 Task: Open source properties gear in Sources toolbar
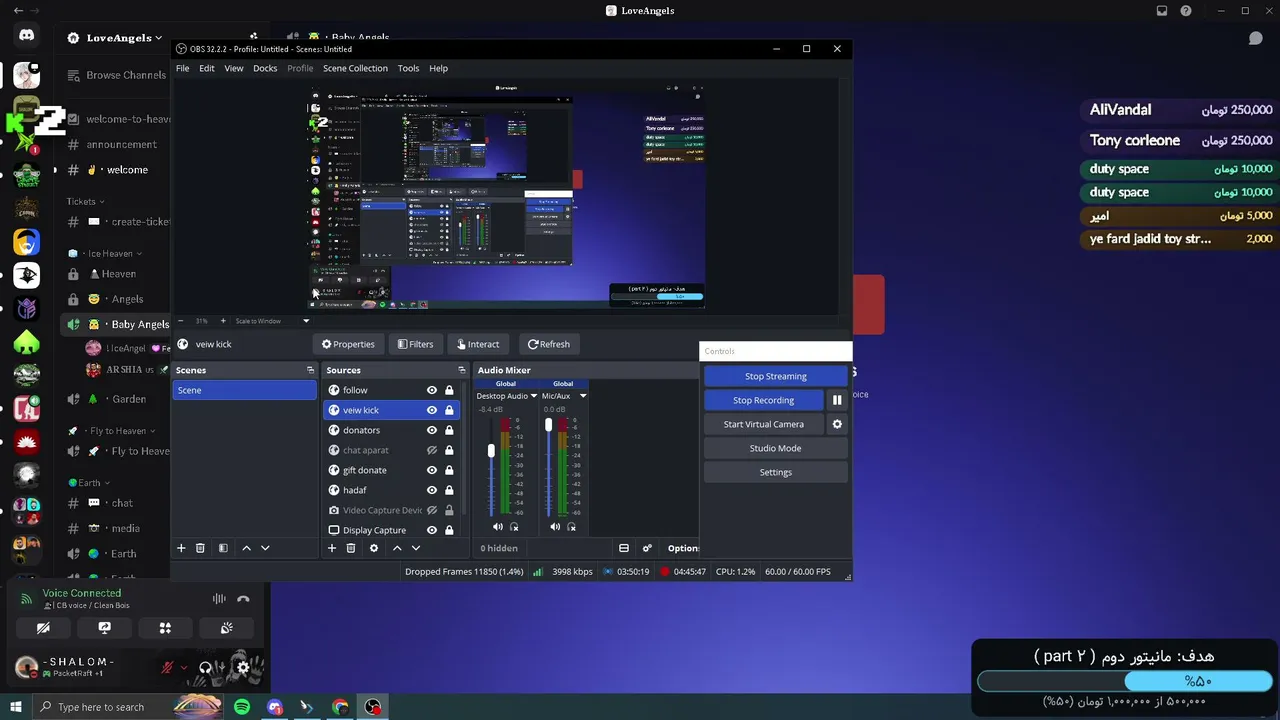pos(374,548)
